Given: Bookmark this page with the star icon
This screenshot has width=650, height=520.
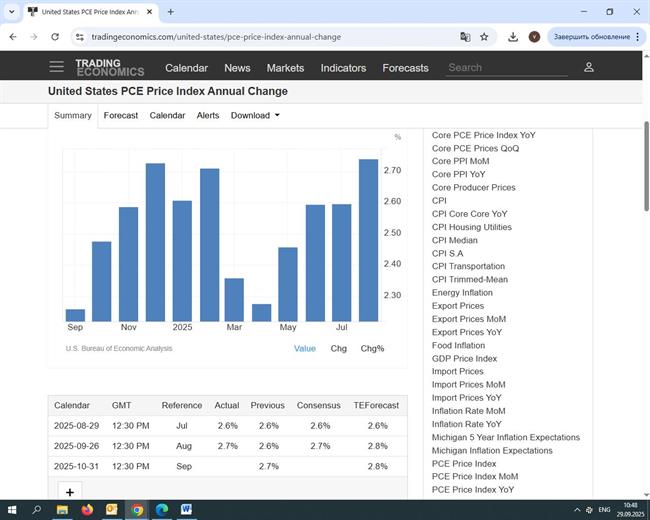Looking at the screenshot, I should tap(484, 37).
